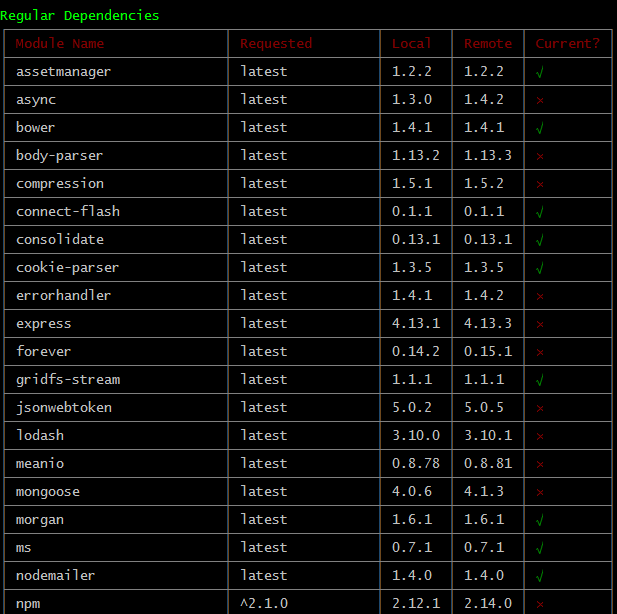The image size is (617, 614).
Task: Click local version '3.10.0' for lodash
Action: (416, 436)
